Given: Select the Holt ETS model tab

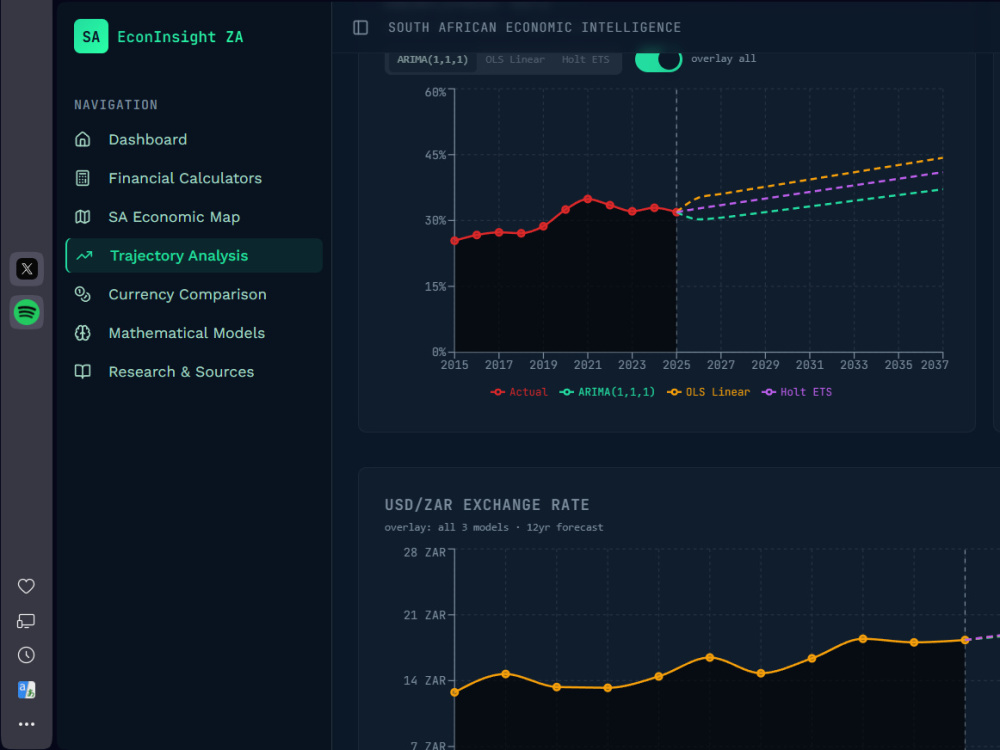Looking at the screenshot, I should click(x=585, y=59).
